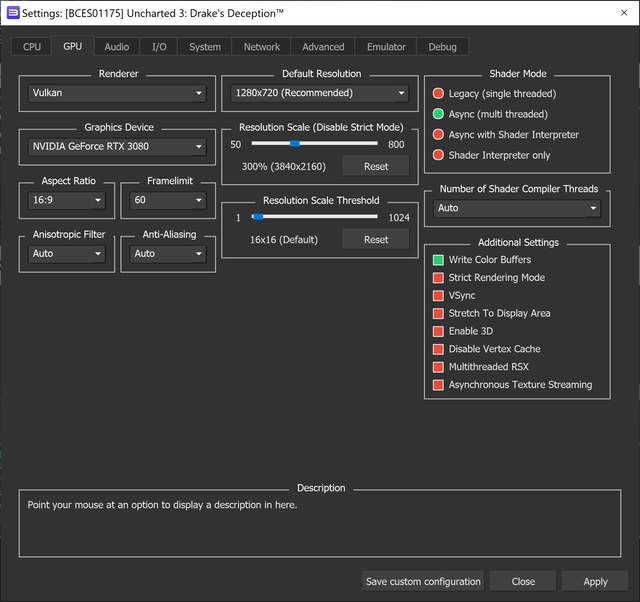
Task: Click the 16x16 (Default) threshold text
Action: [x=284, y=240]
